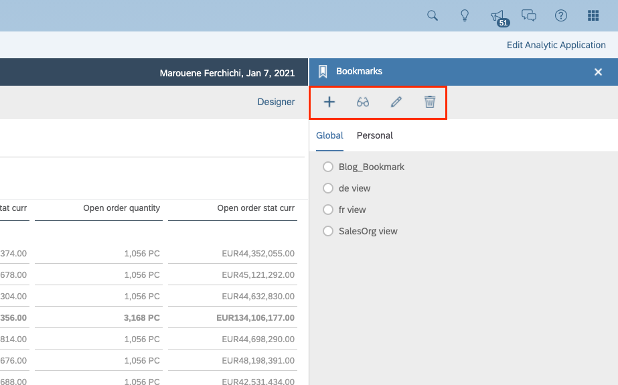Open the discussions chat icon

529,16
